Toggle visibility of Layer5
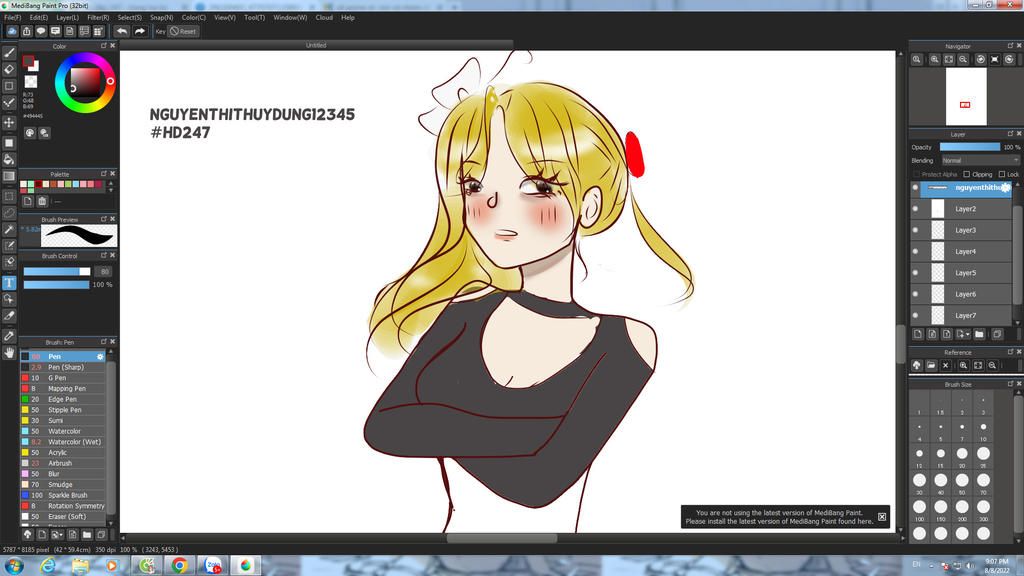 915,273
